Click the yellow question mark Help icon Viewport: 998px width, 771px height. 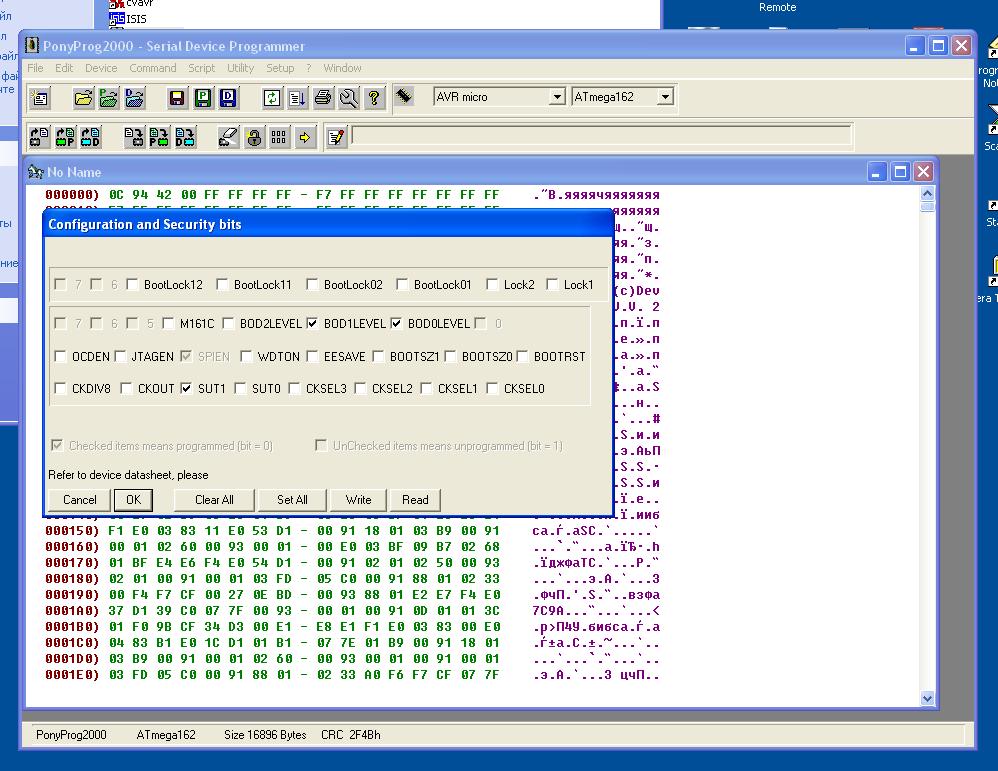pyautogui.click(x=374, y=98)
